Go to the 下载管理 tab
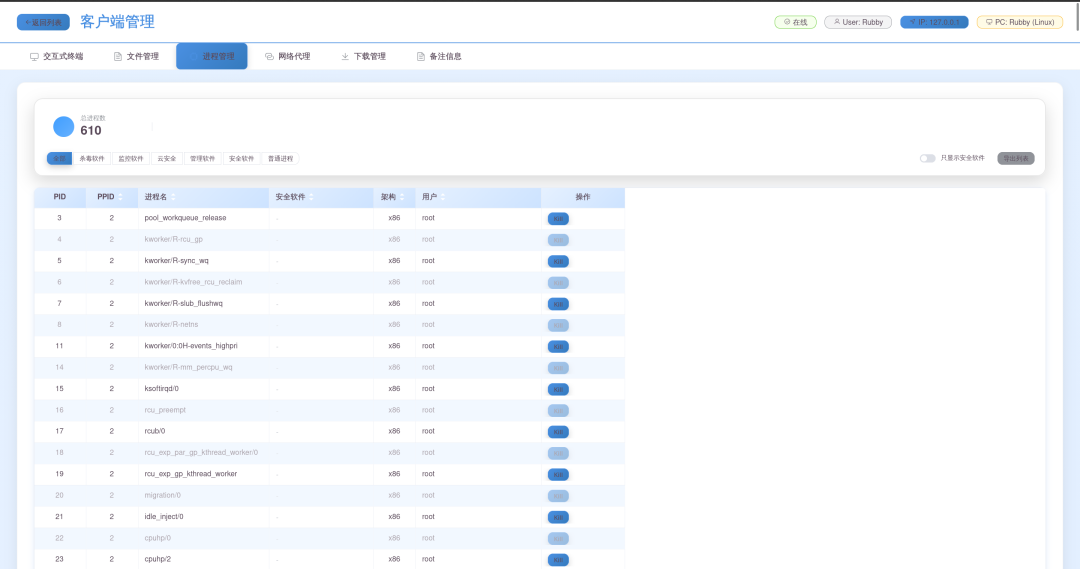1080x569 pixels. pos(364,56)
